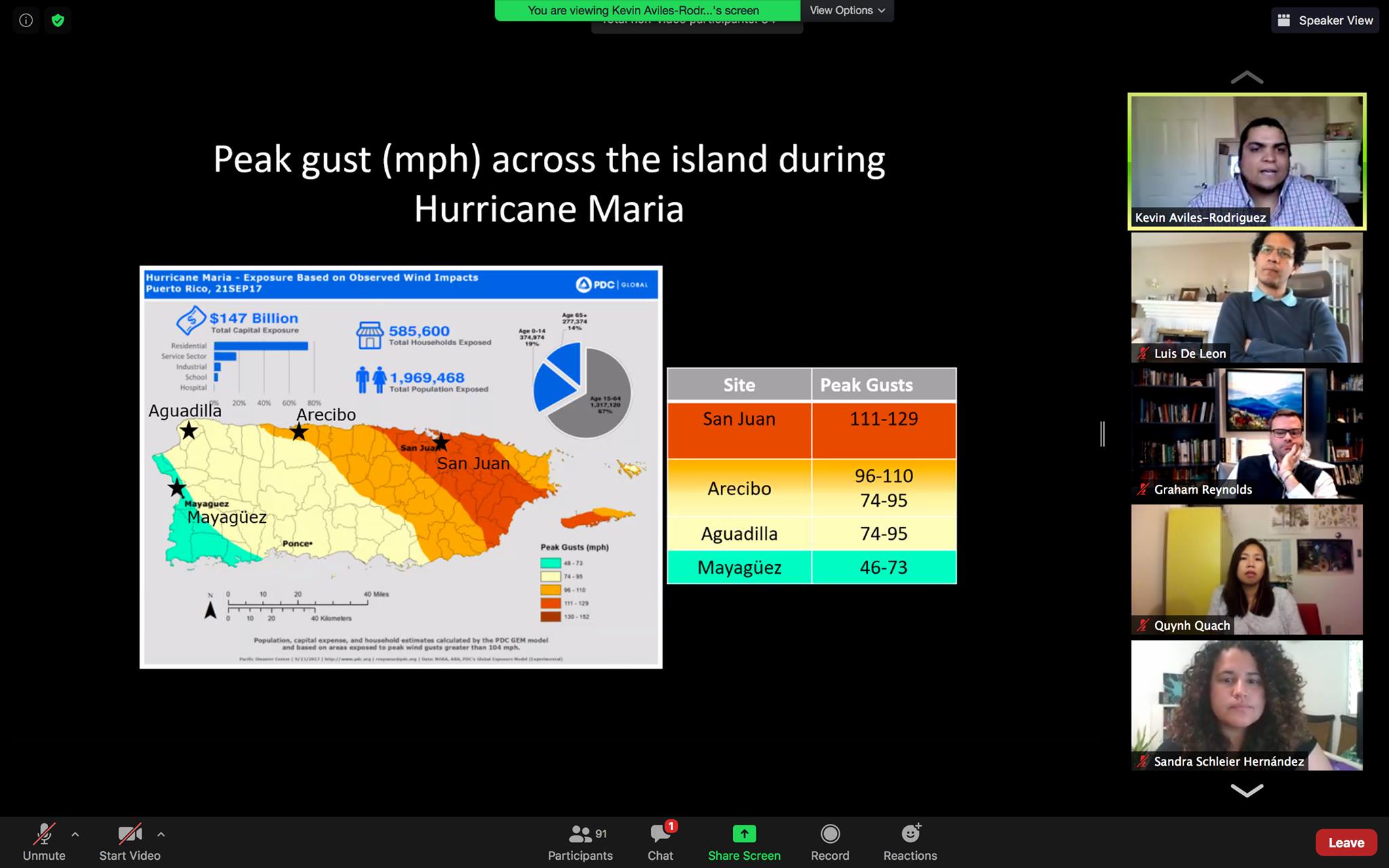The height and width of the screenshot is (868, 1389).
Task: Click the capital exposure dollar icon
Action: pos(191,320)
